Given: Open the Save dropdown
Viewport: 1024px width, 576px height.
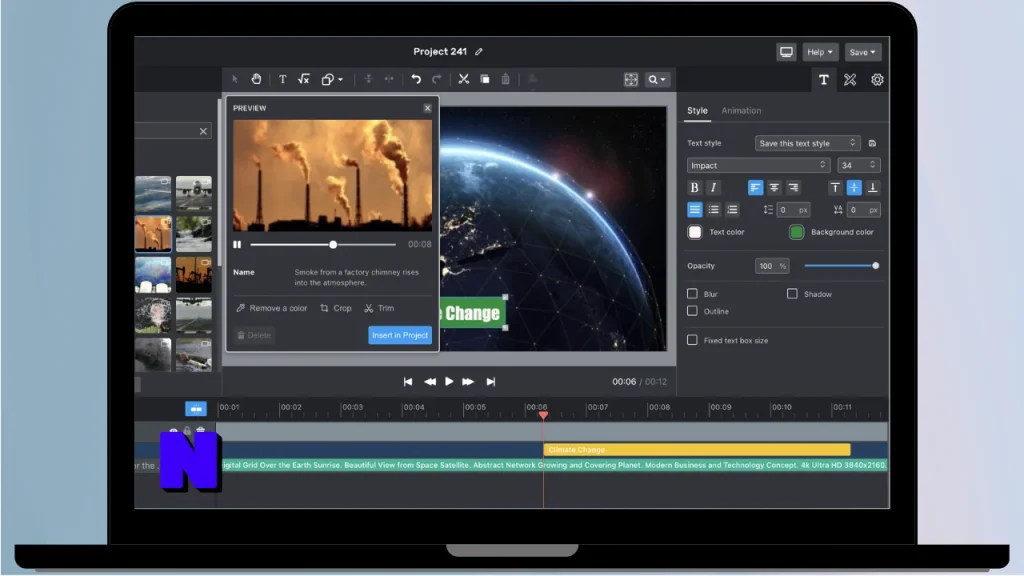Looking at the screenshot, I should click(x=862, y=52).
